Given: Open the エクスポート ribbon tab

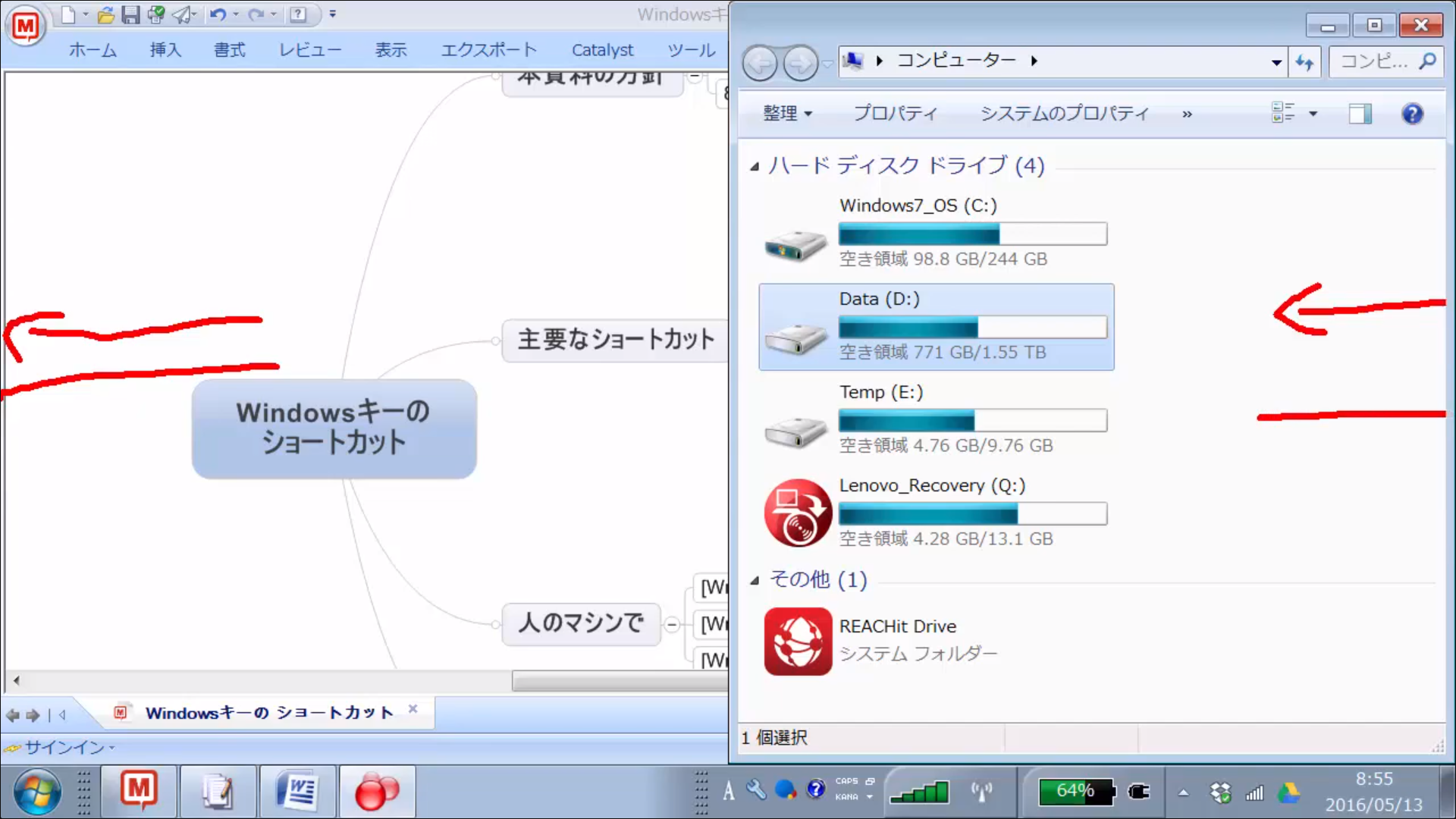Looking at the screenshot, I should tap(488, 50).
